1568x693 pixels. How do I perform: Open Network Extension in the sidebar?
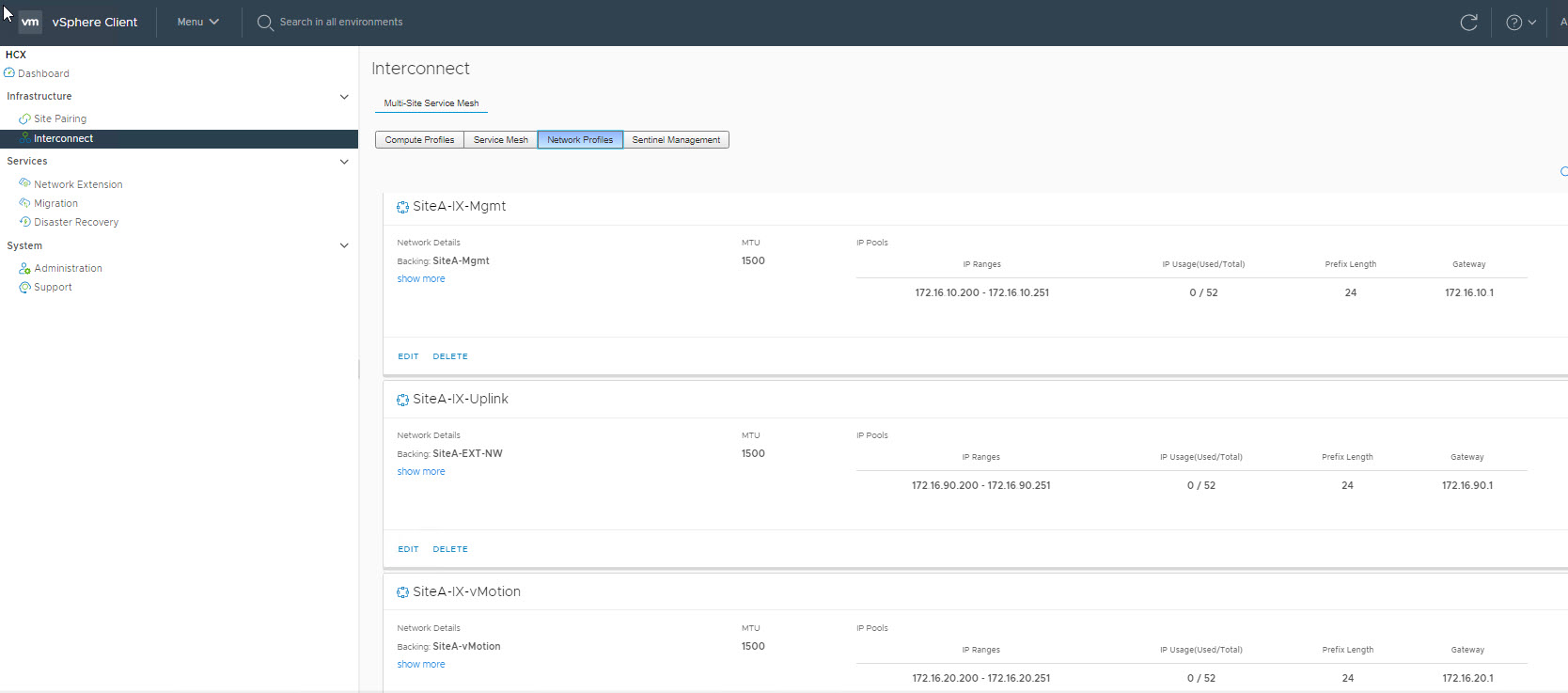pyautogui.click(x=78, y=184)
